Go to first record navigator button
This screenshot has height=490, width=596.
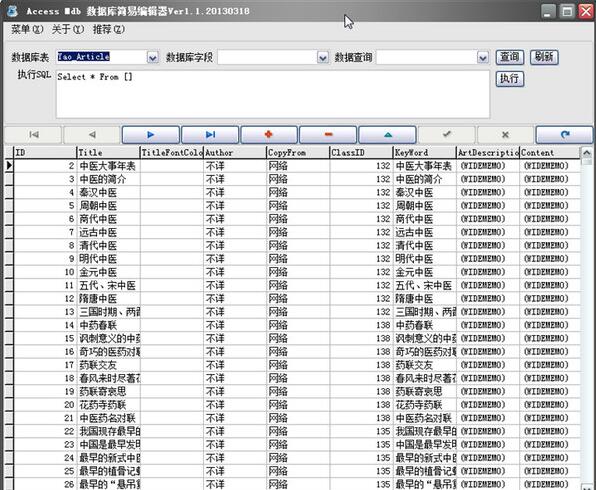pos(33,135)
